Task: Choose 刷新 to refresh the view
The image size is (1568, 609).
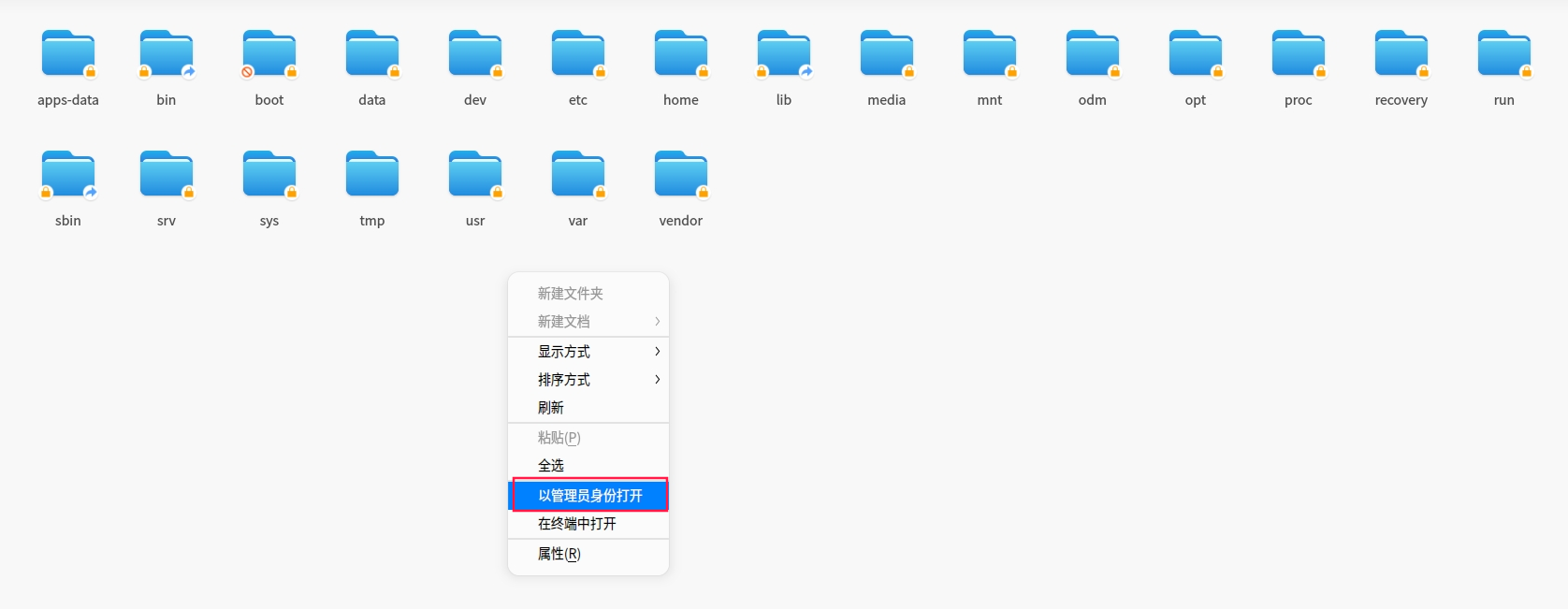Action: pos(588,407)
